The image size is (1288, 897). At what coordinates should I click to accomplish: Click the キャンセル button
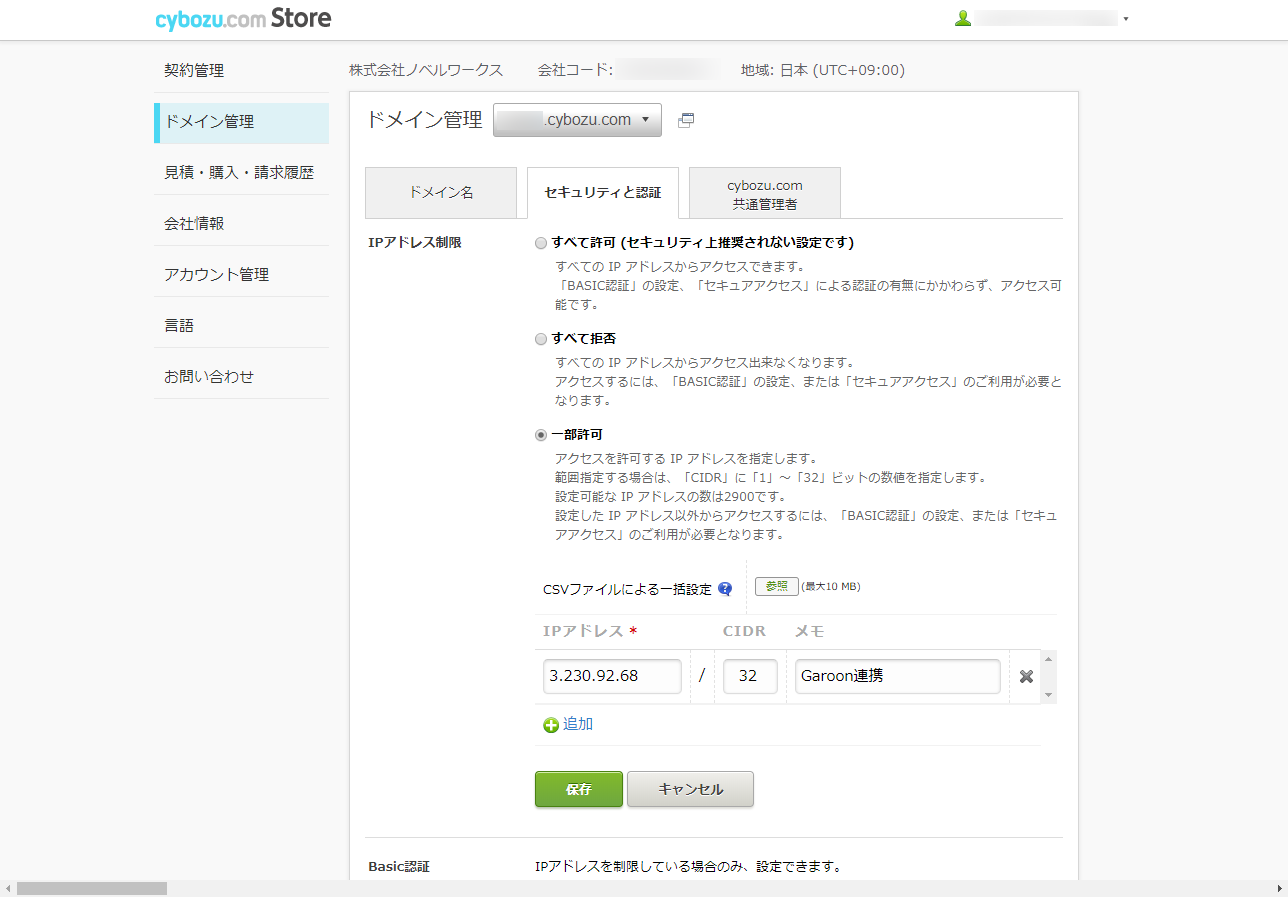690,789
